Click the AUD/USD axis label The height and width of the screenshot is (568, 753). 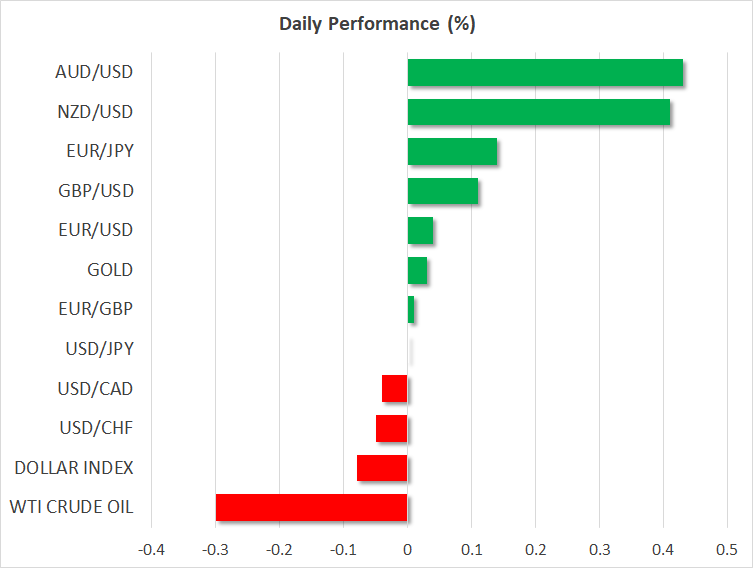coord(95,72)
